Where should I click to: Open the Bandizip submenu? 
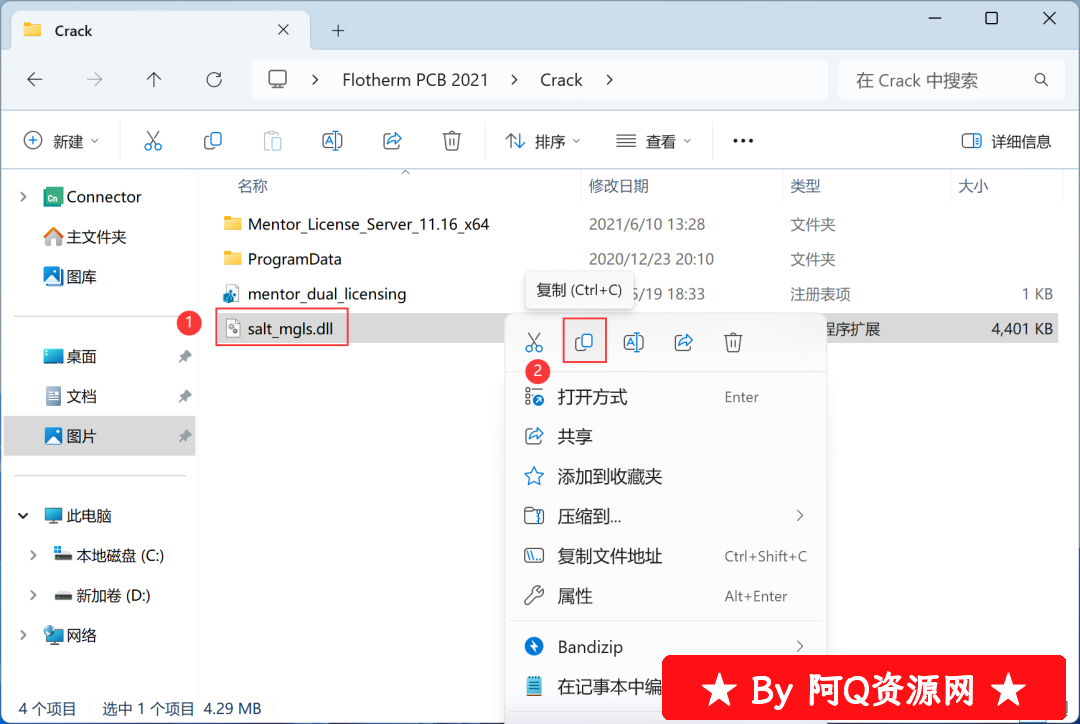(665, 646)
